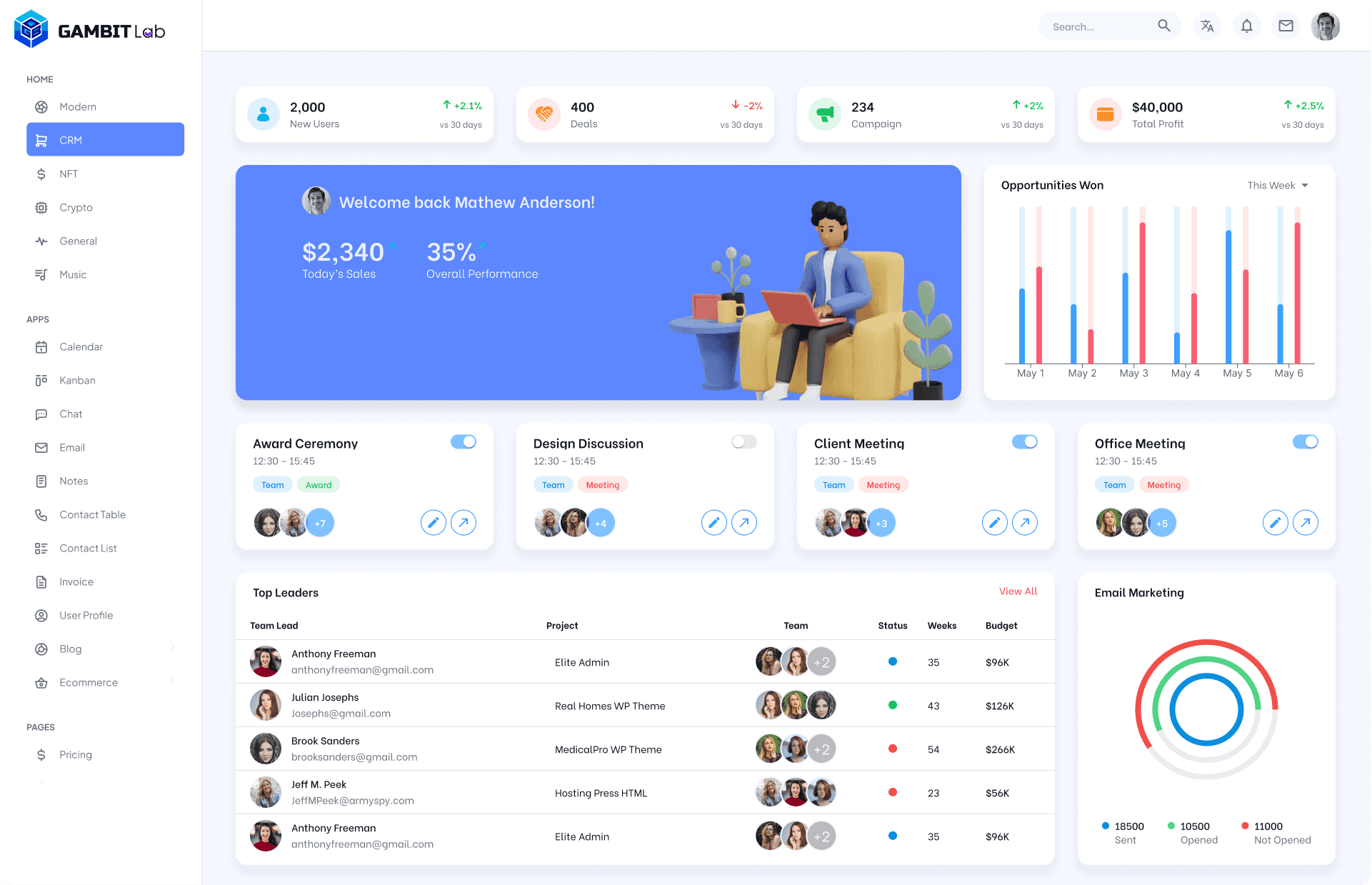
Task: Select the Invoice section
Action: point(76,581)
